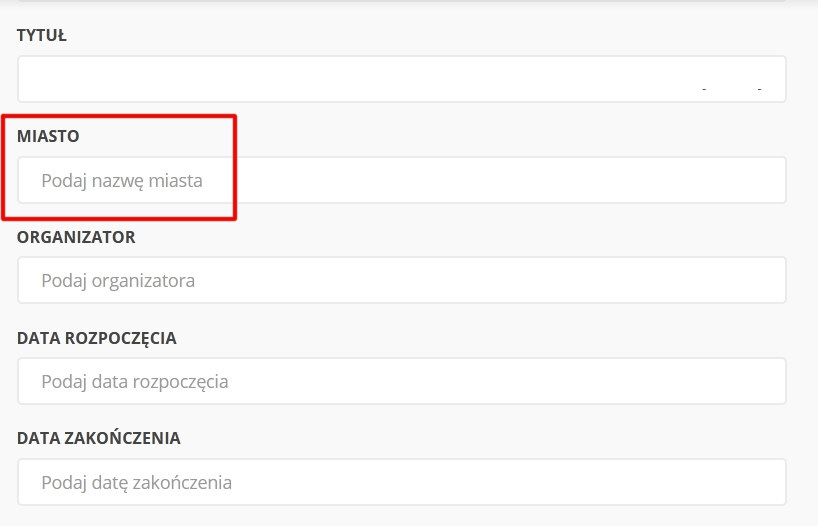818x526 pixels.
Task: Activate the Data rozpoczęcia input field
Action: tap(400, 381)
